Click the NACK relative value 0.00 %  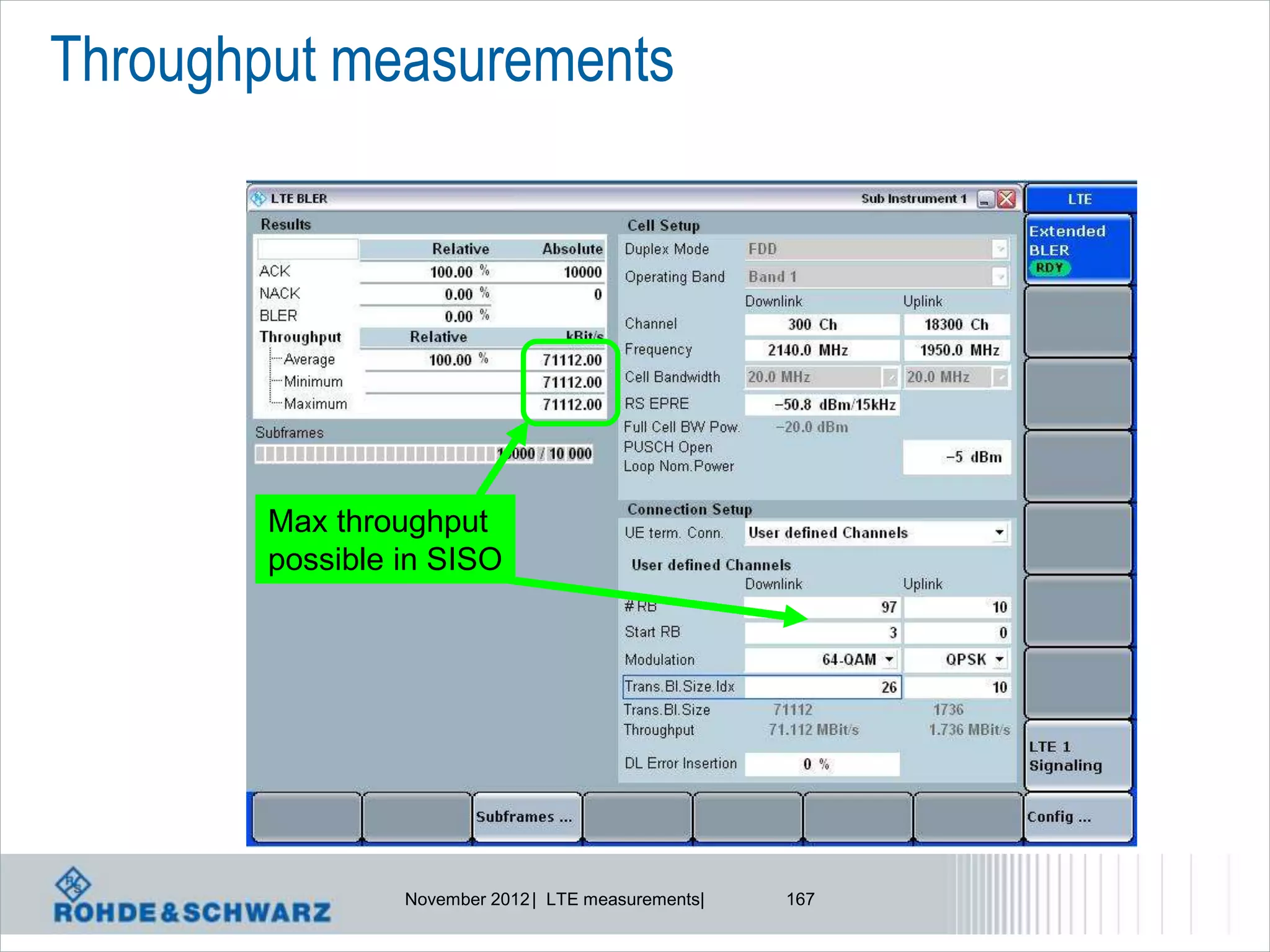pos(467,294)
